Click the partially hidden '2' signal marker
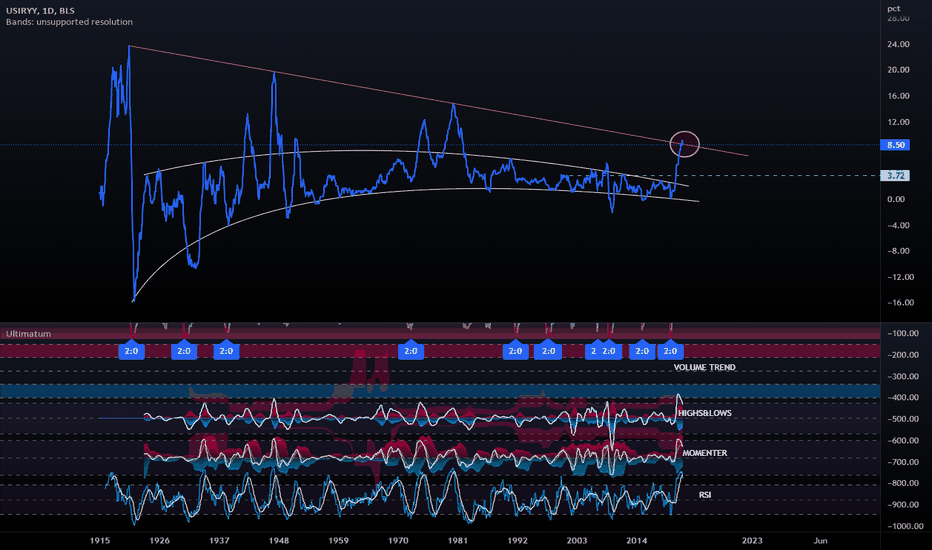 point(591,351)
